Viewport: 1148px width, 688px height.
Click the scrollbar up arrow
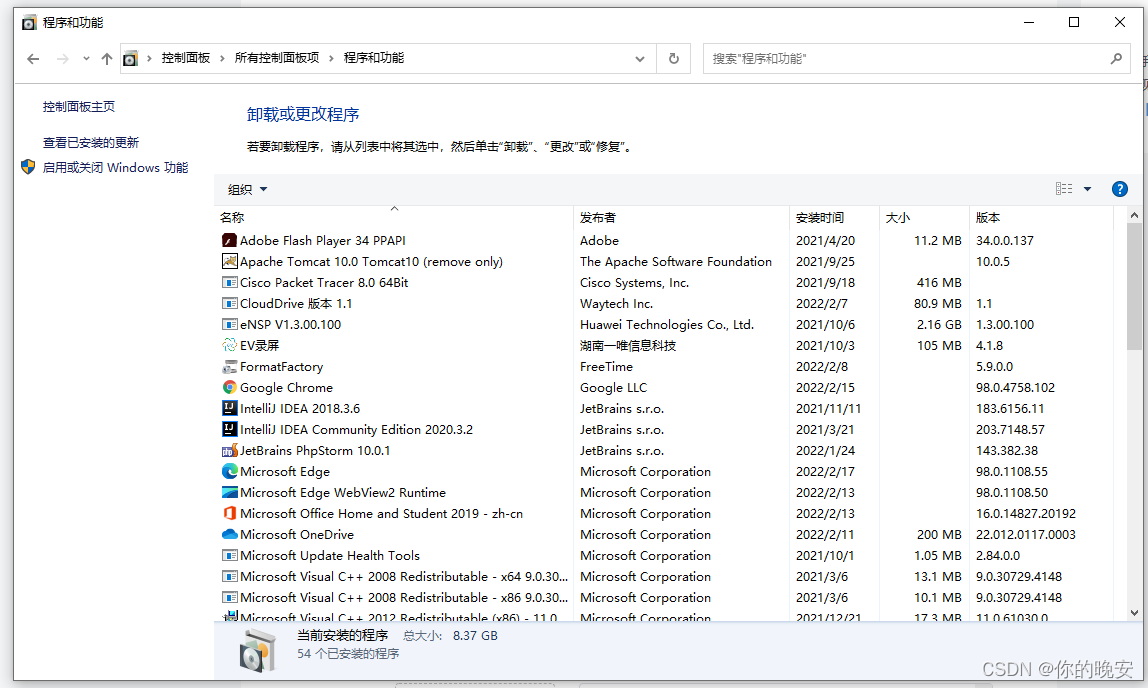(1134, 215)
